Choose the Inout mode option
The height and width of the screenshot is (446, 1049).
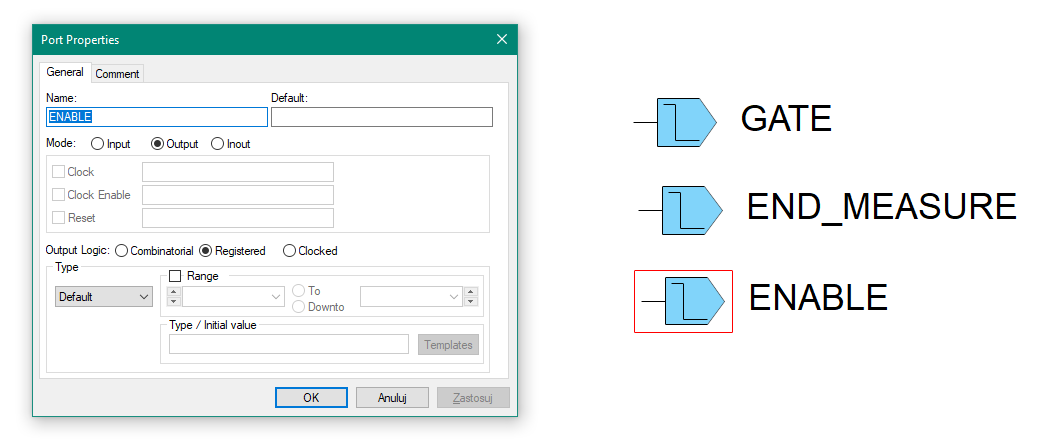[217, 144]
